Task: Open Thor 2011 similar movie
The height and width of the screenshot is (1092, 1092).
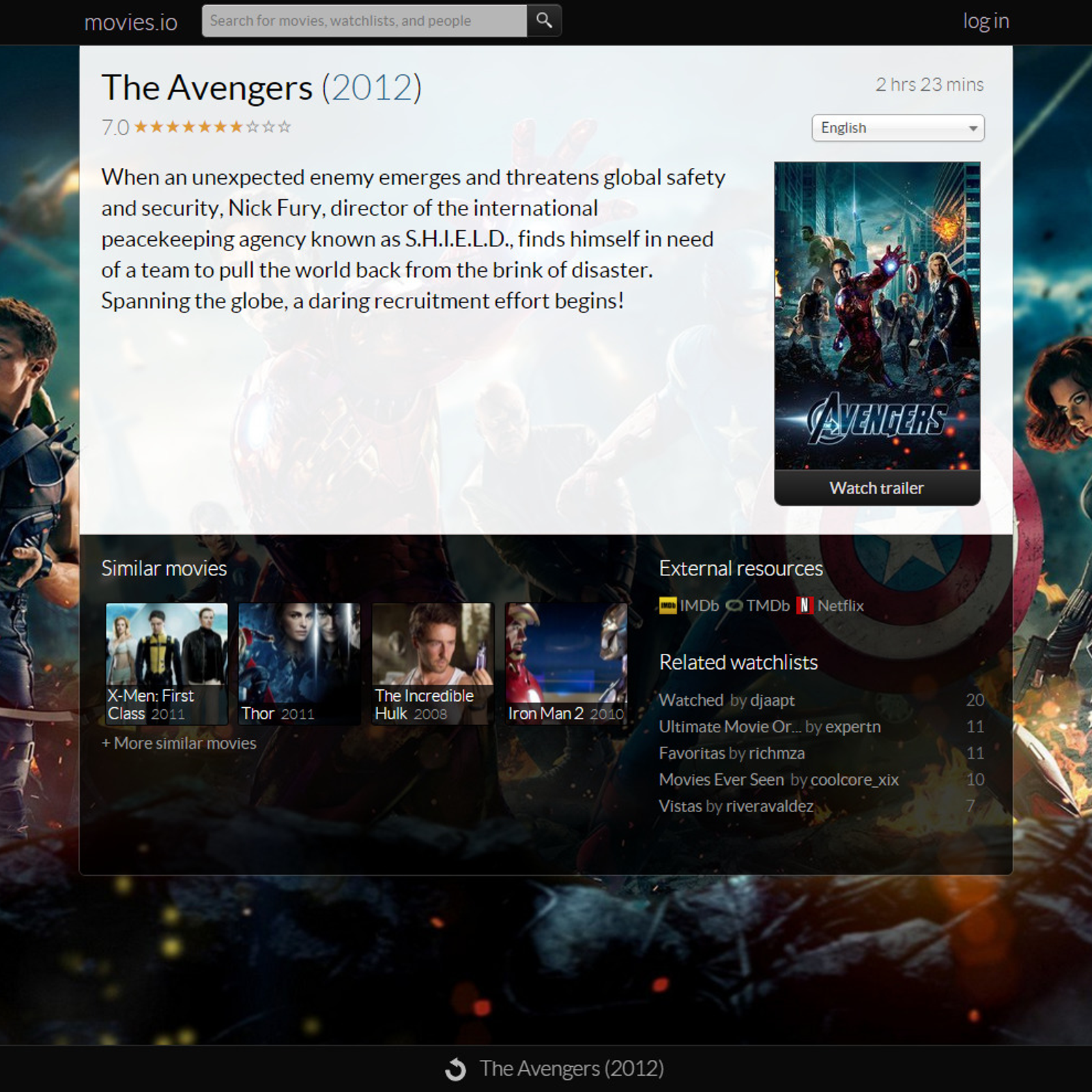Action: coord(300,663)
